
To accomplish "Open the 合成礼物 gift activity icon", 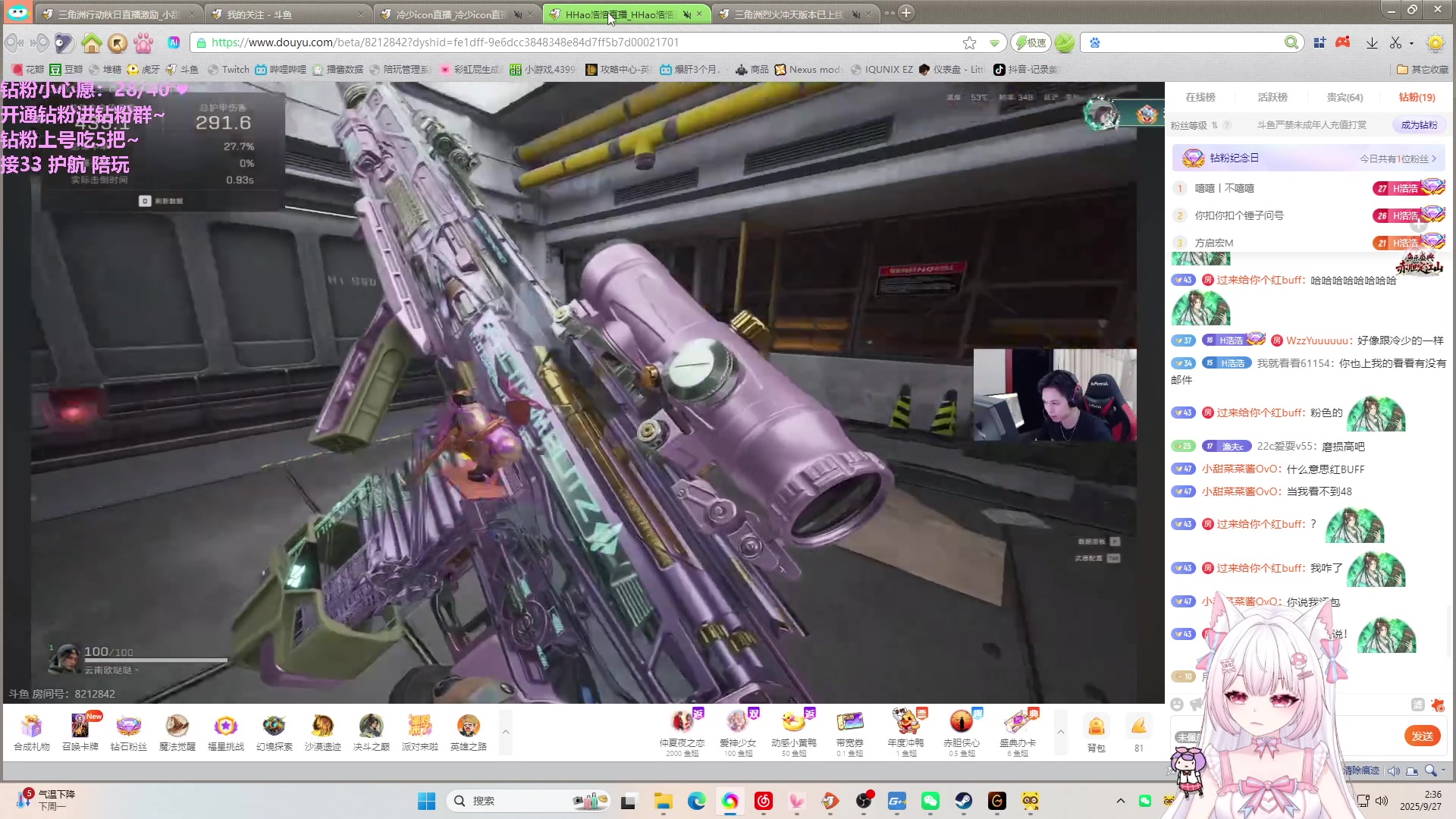I will coord(32,732).
